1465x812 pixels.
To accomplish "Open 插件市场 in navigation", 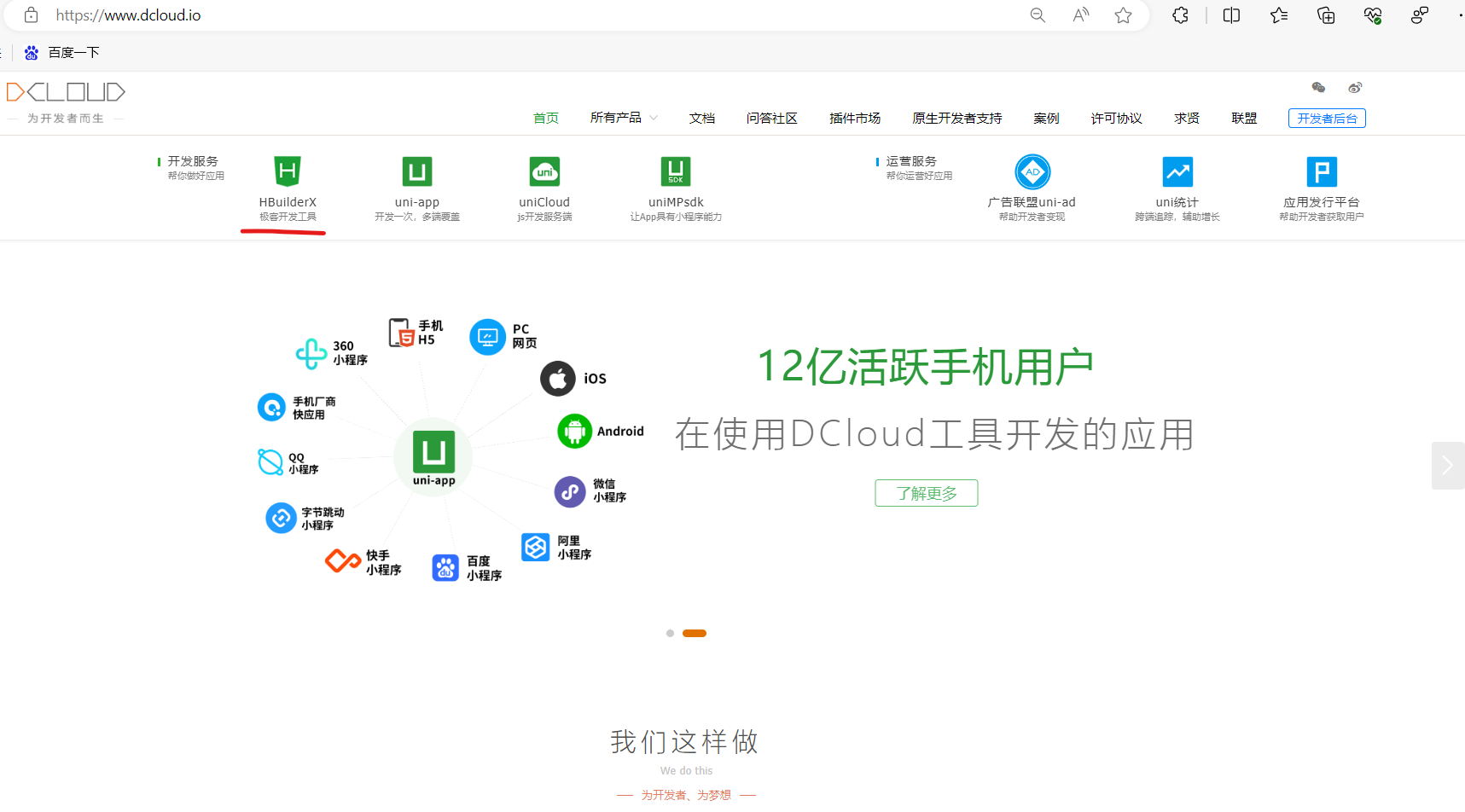I will [x=855, y=118].
